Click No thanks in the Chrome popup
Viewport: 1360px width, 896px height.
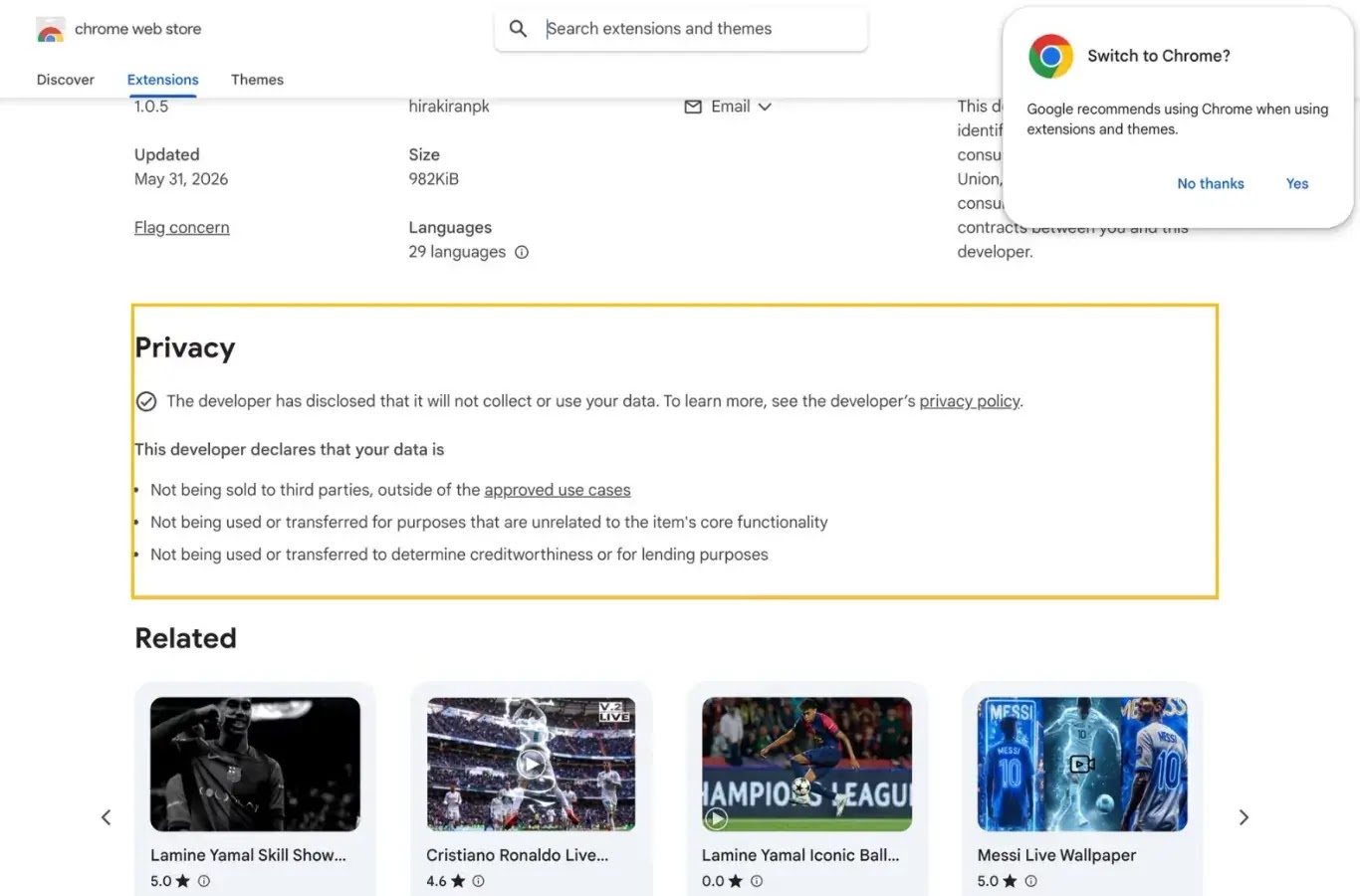[1211, 183]
